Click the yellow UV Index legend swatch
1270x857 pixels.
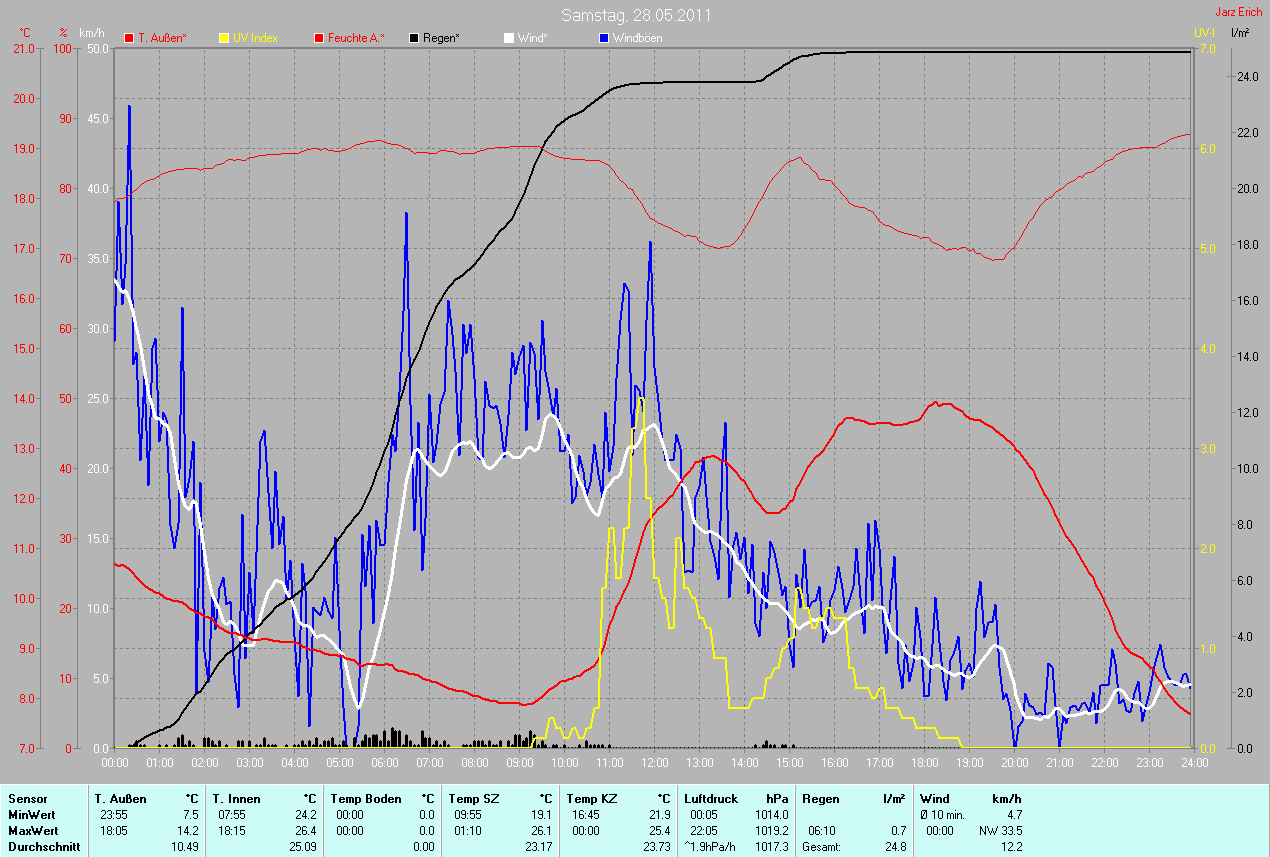coord(224,38)
